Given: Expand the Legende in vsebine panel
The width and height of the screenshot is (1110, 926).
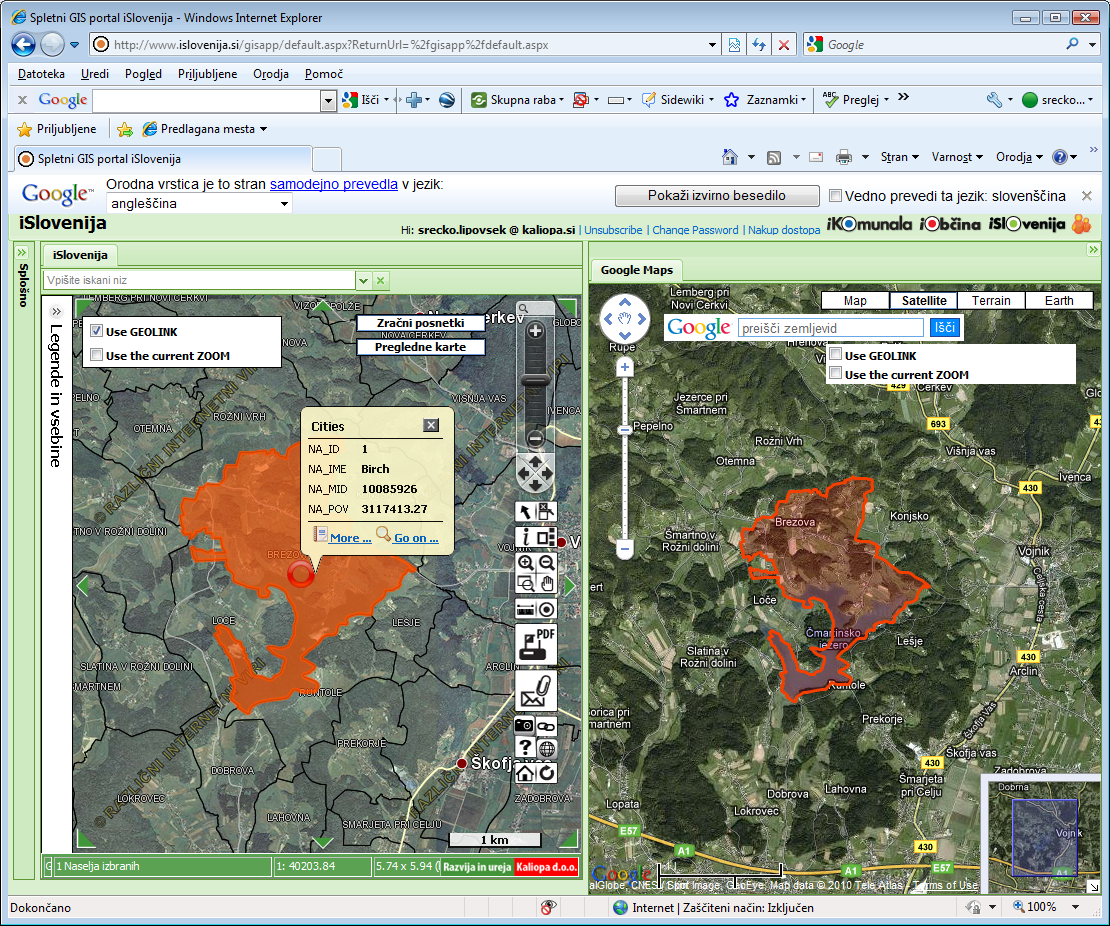Looking at the screenshot, I should [57, 311].
